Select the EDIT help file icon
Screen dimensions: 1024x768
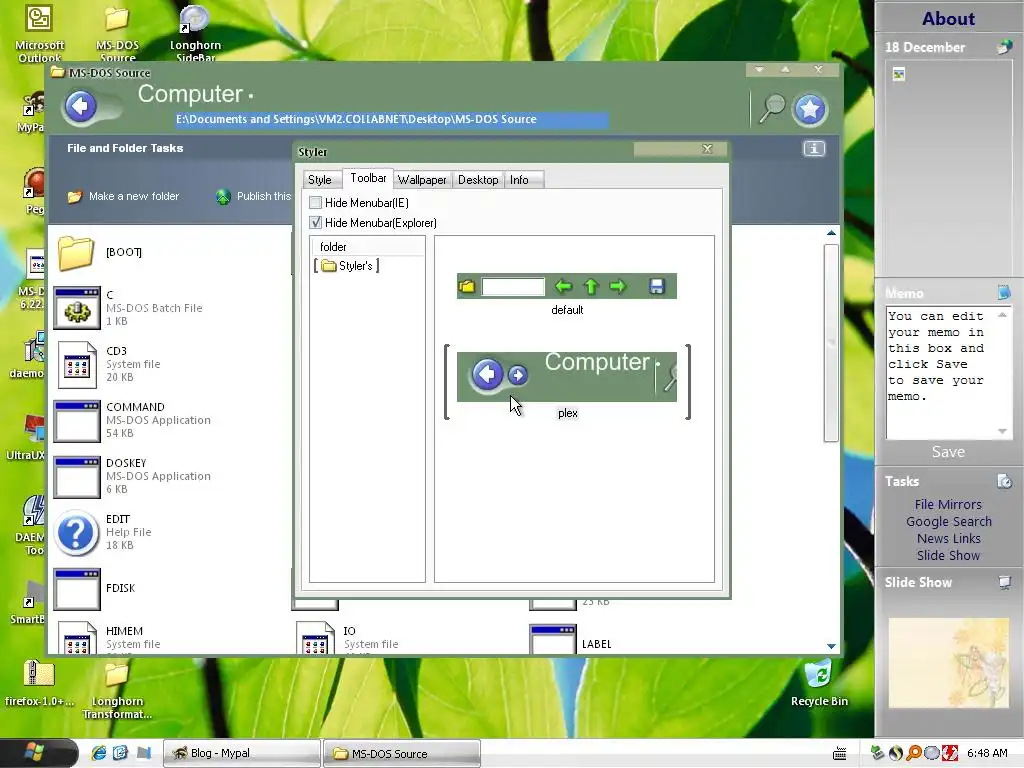77,533
